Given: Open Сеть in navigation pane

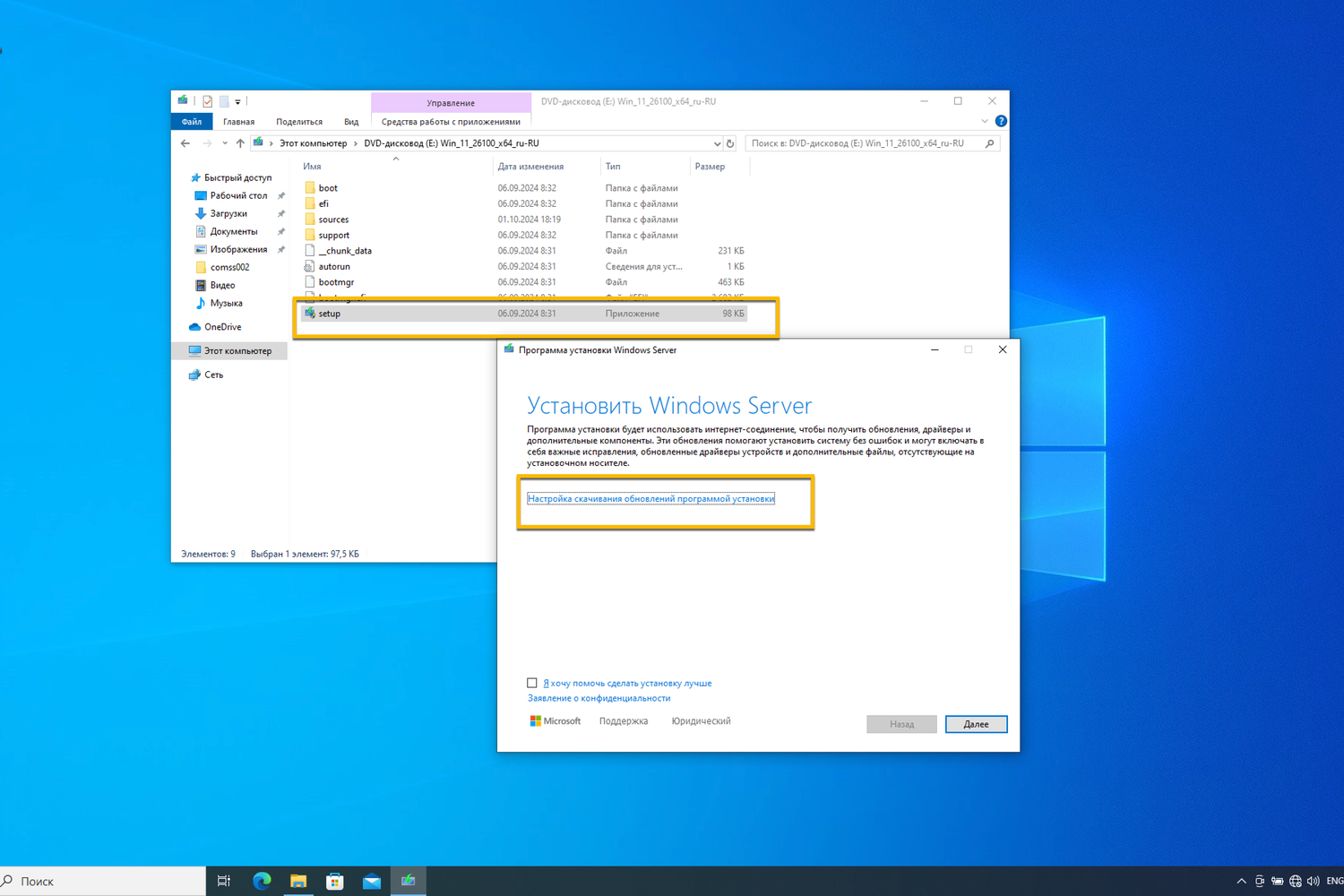Looking at the screenshot, I should coord(213,375).
